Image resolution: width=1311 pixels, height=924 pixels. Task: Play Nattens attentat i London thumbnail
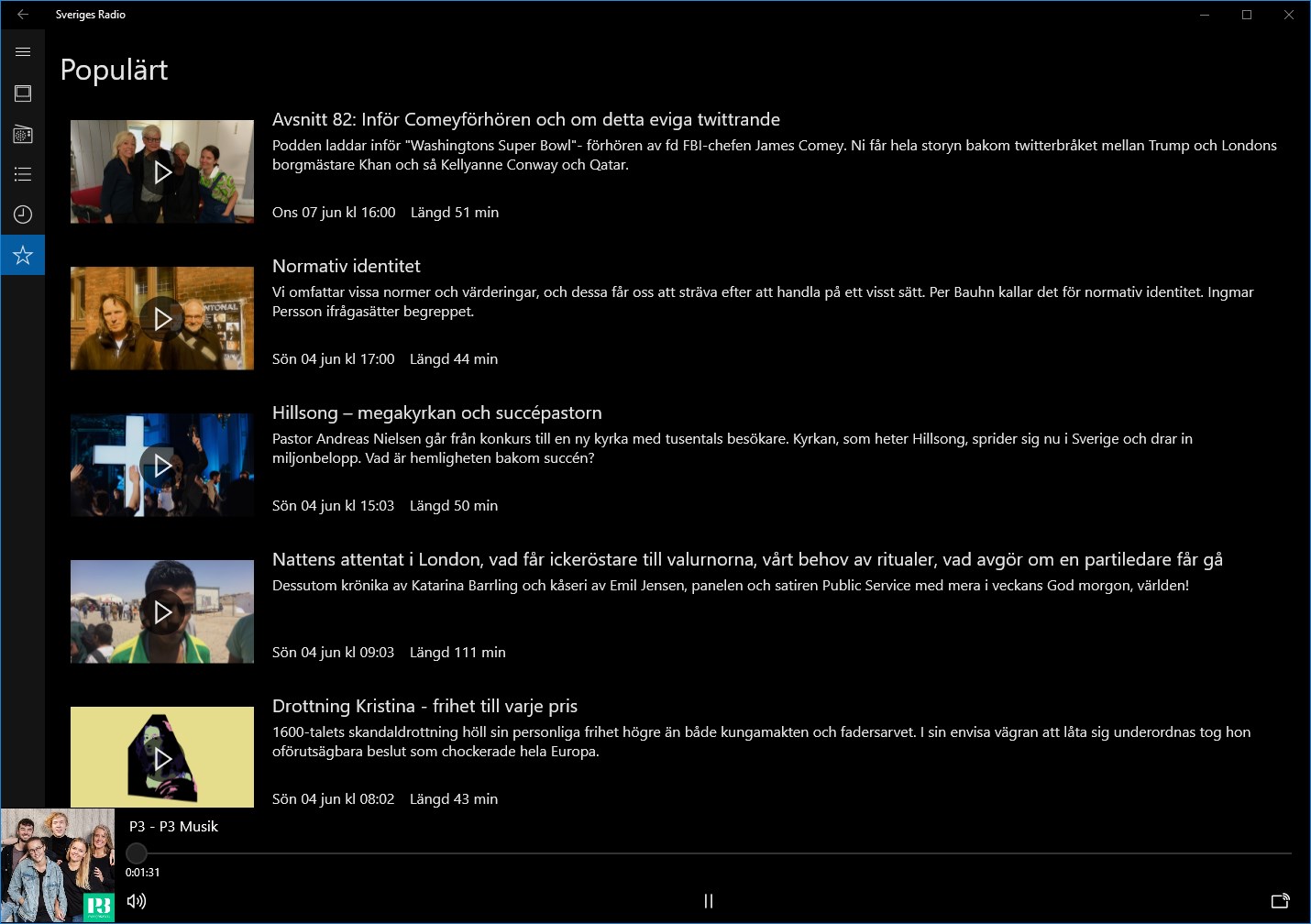coord(162,612)
